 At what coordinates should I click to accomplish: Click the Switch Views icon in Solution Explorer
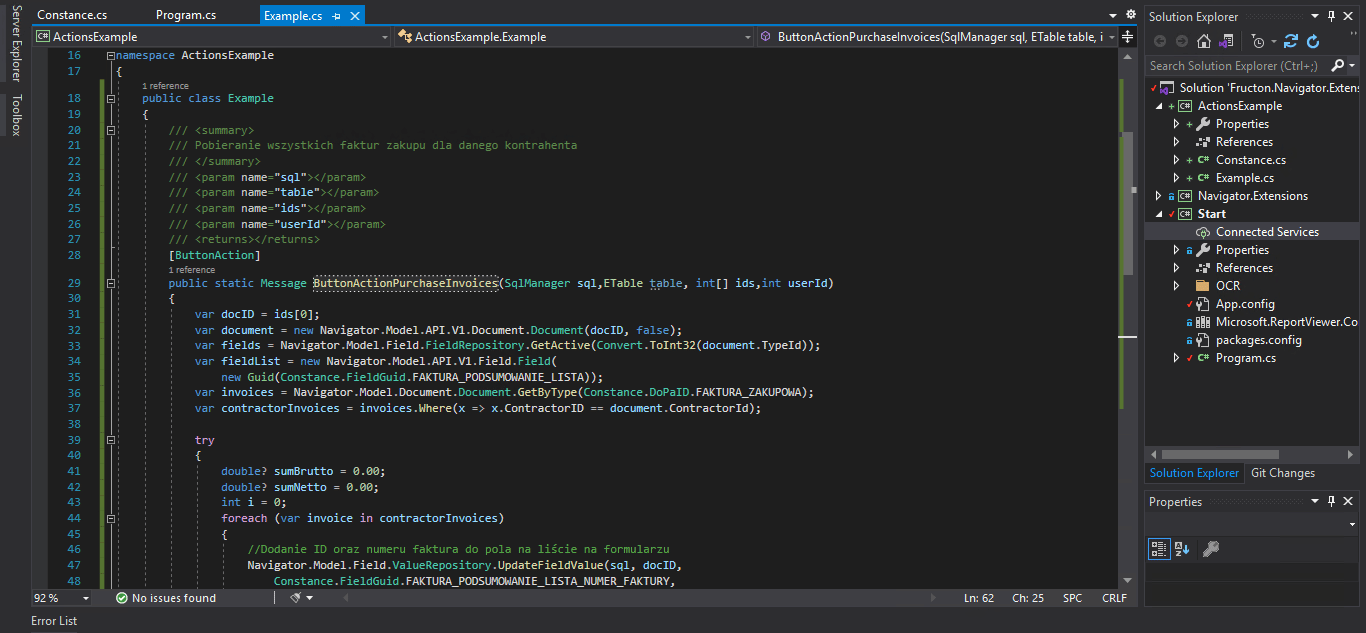(x=1225, y=41)
